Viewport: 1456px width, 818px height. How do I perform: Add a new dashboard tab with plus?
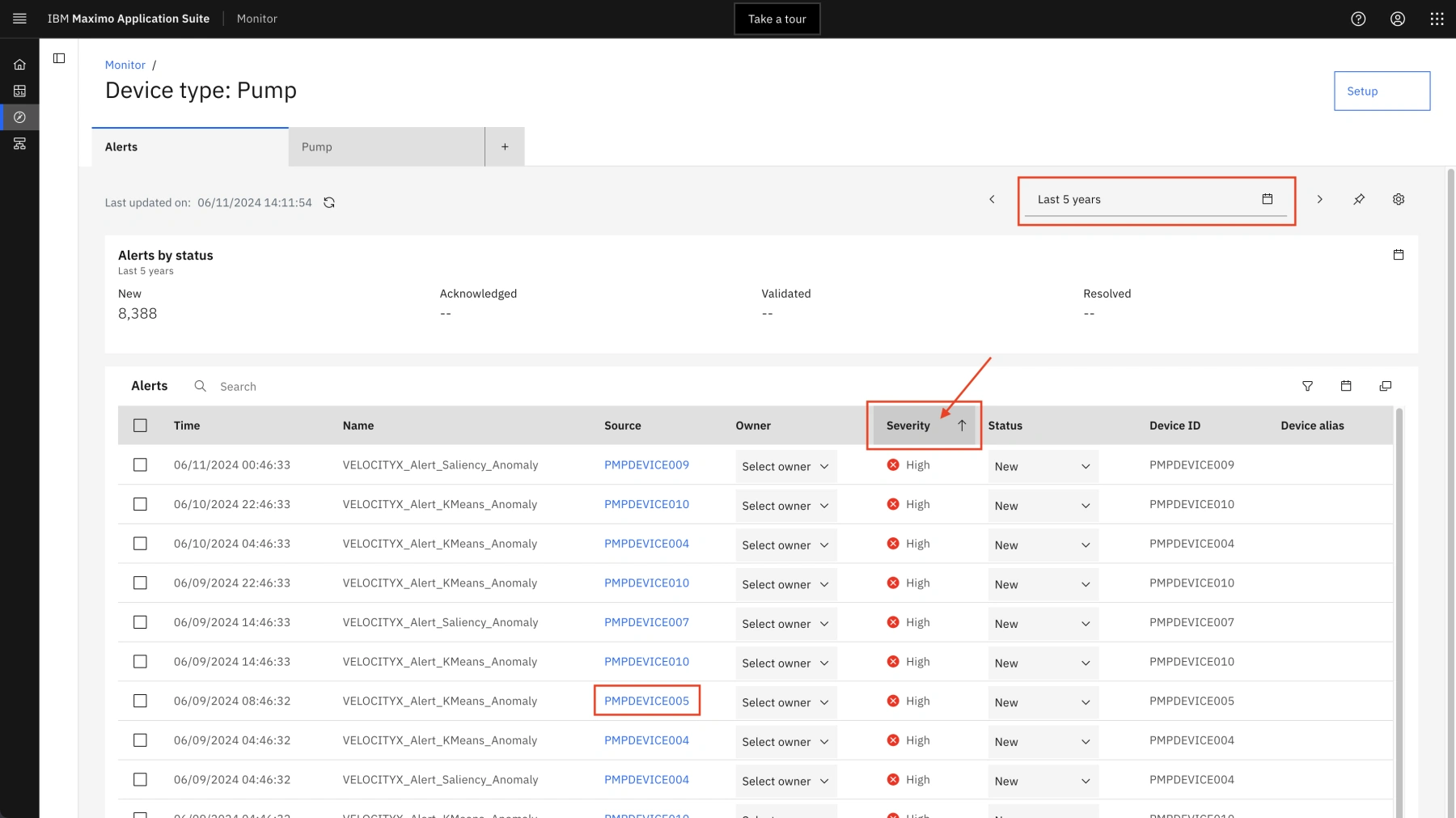click(x=505, y=146)
